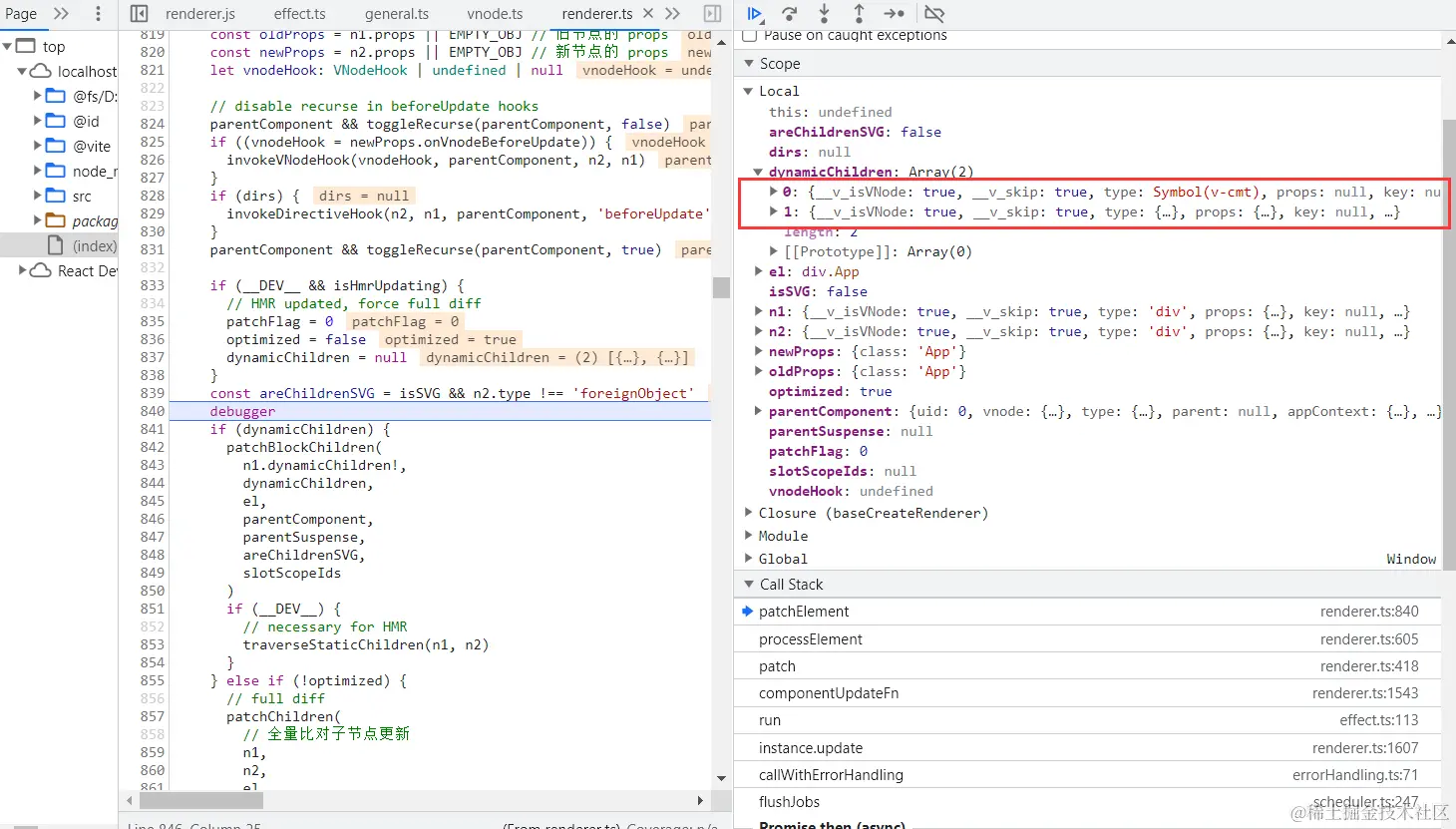Screen dimensions: 1456x829
Task: Expand the package folder in tree
Action: coord(38,220)
